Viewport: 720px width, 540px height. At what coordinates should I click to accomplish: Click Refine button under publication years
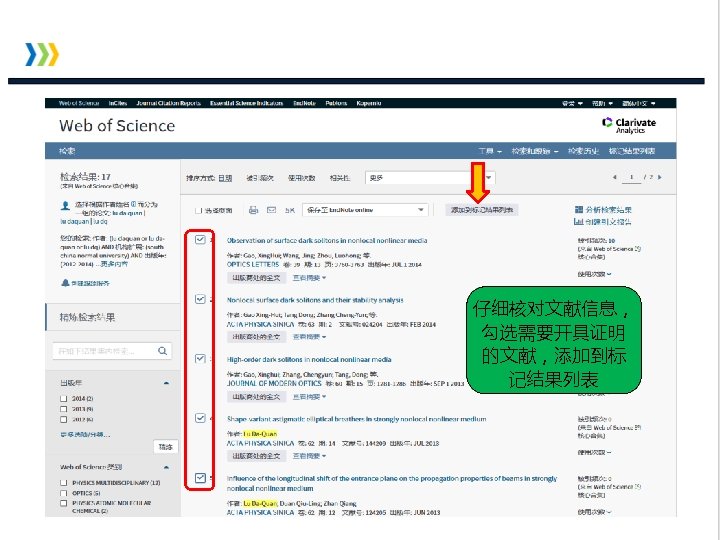tap(165, 447)
